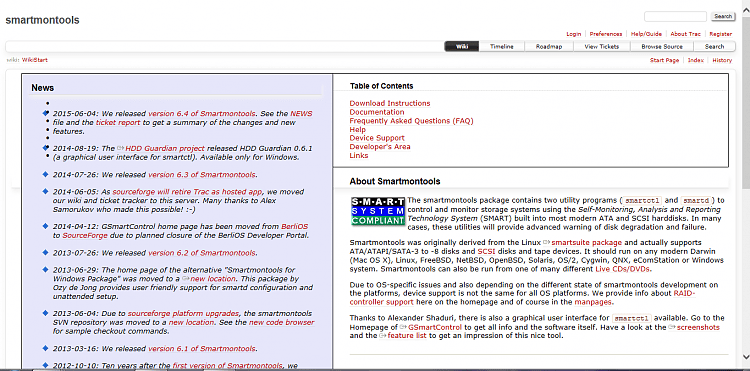
Task: Click external link icon before GSmartControl
Action: 404,327
